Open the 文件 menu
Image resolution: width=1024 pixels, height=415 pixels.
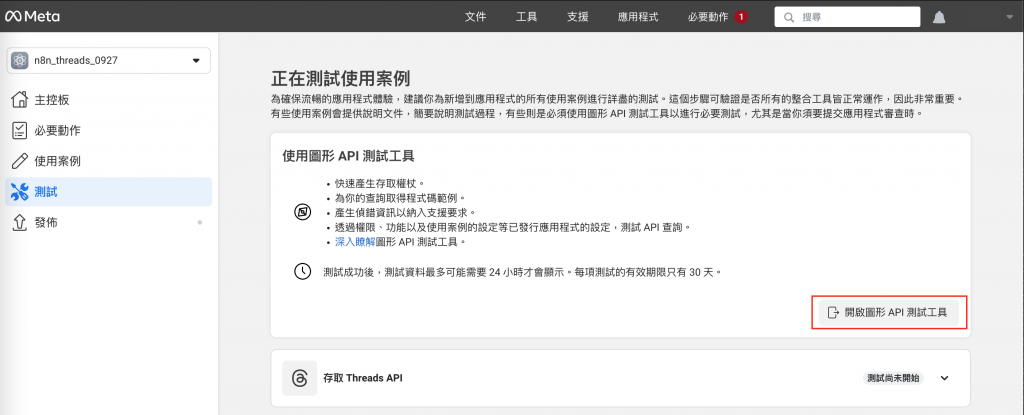pyautogui.click(x=475, y=17)
